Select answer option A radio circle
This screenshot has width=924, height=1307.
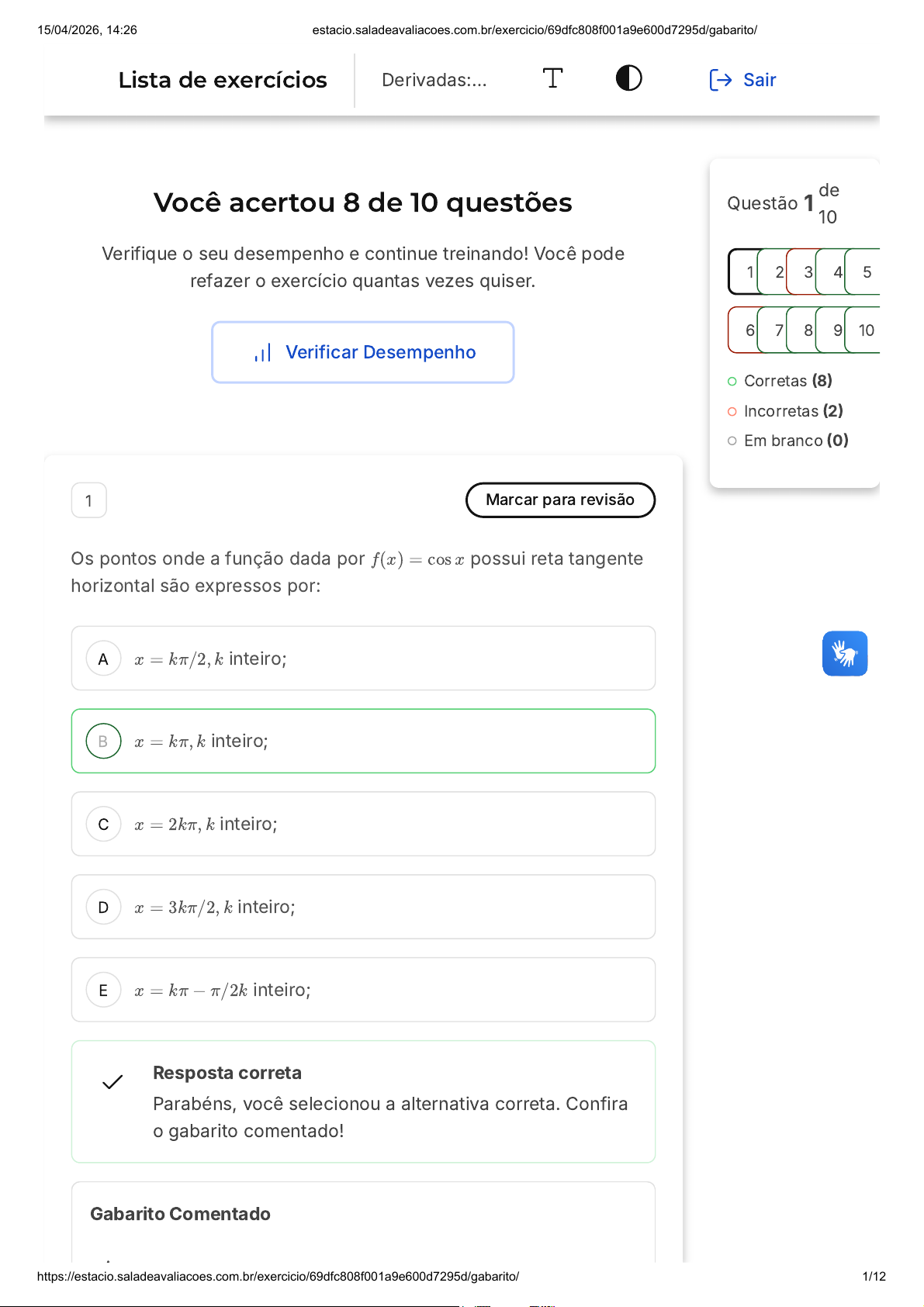pos(104,659)
